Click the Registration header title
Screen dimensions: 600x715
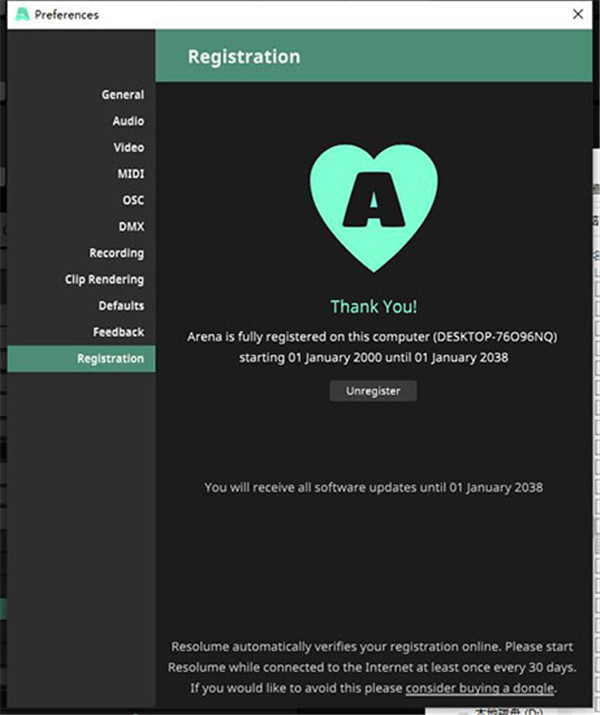pyautogui.click(x=244, y=57)
